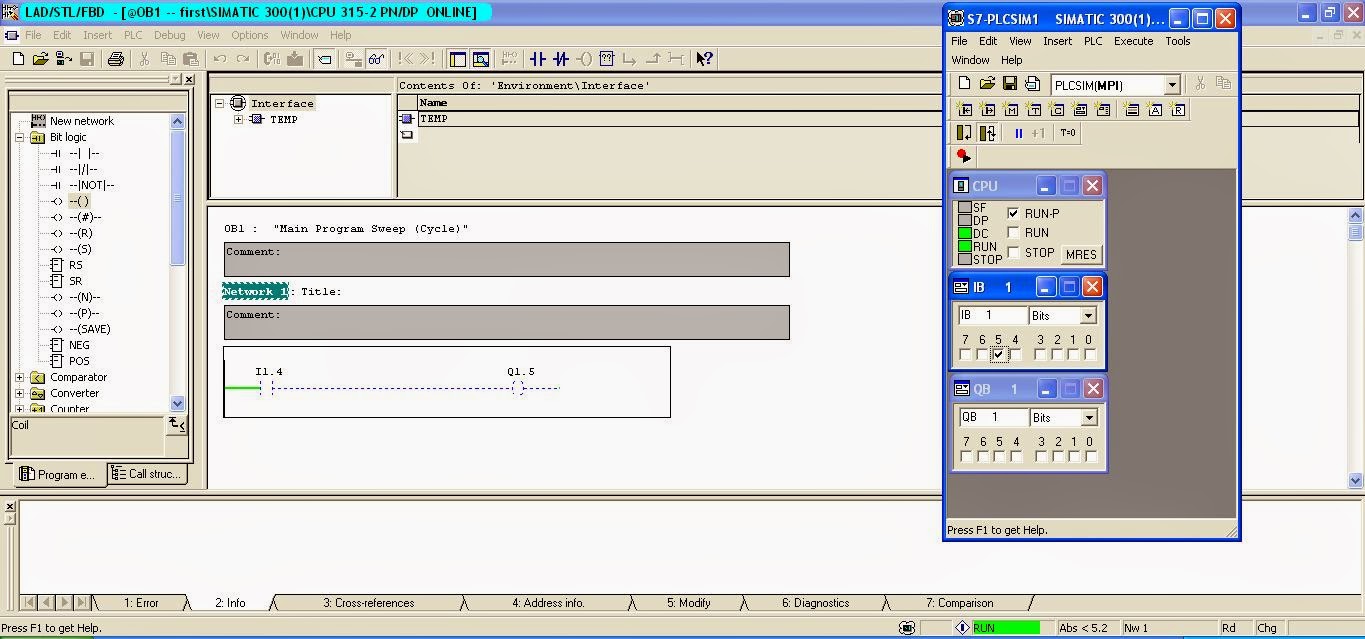1365x639 pixels.
Task: Select single scan mode in PLCSIM
Action: coord(964,133)
